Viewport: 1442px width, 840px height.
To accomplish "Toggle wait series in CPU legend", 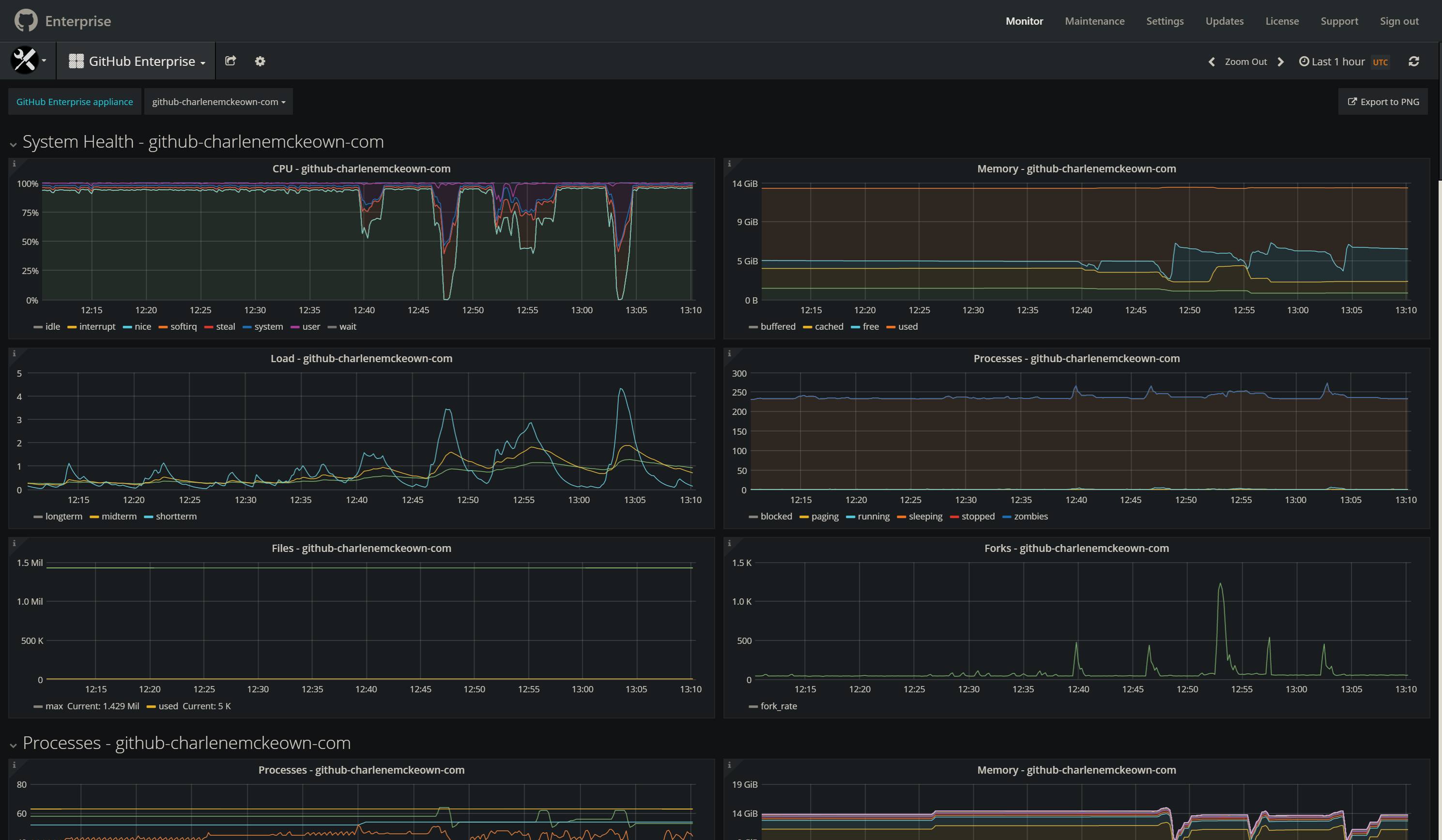I will (x=347, y=327).
